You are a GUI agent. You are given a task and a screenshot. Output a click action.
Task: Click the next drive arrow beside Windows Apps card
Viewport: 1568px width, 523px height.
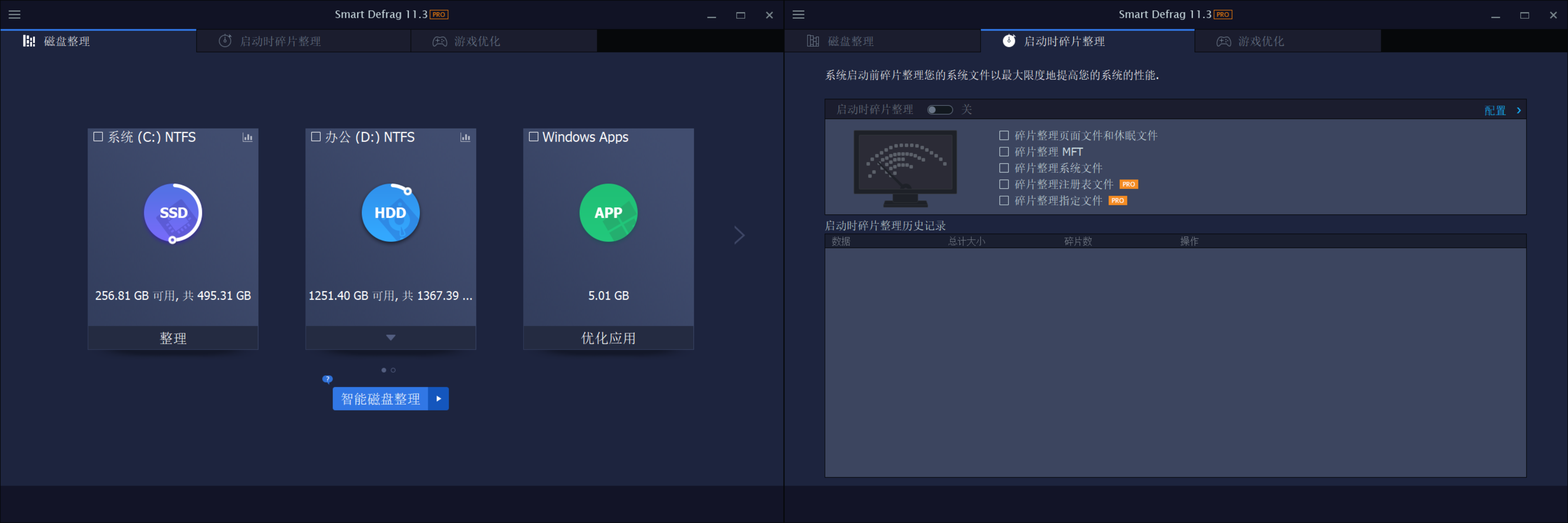tap(739, 235)
